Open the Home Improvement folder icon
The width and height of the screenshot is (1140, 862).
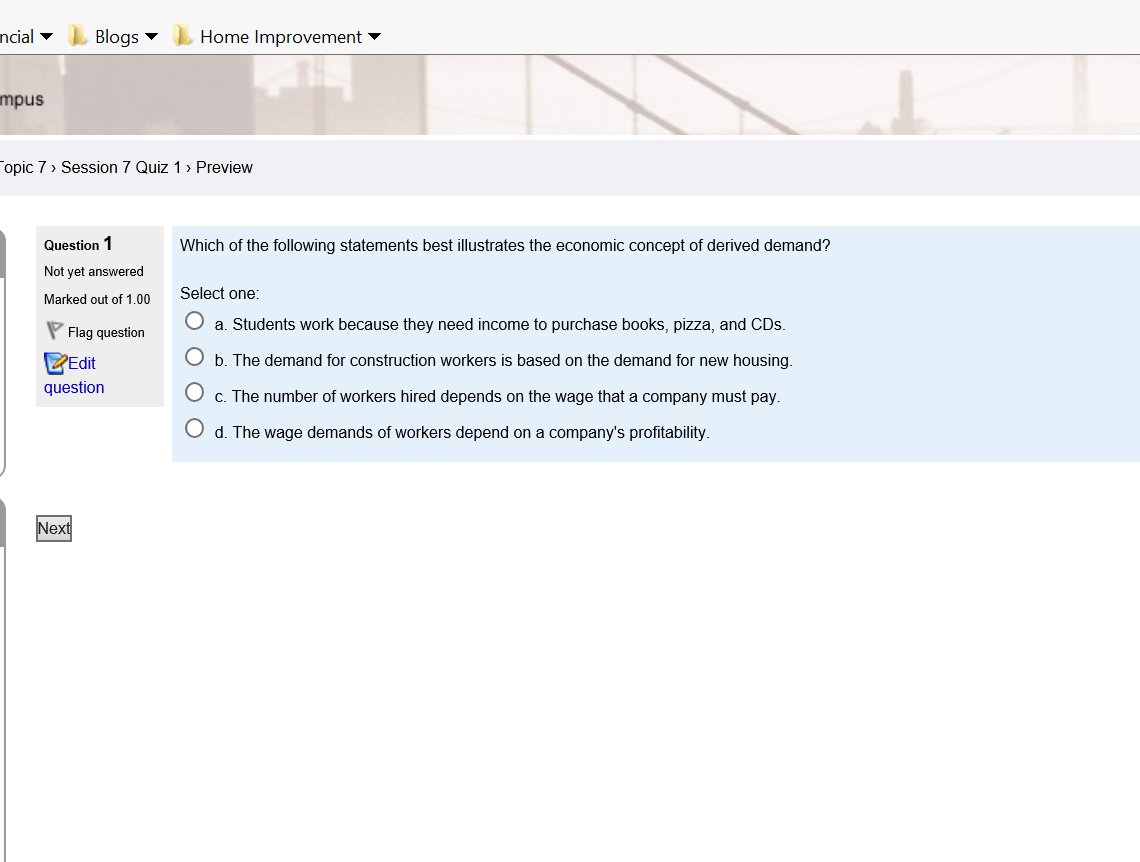pyautogui.click(x=182, y=35)
